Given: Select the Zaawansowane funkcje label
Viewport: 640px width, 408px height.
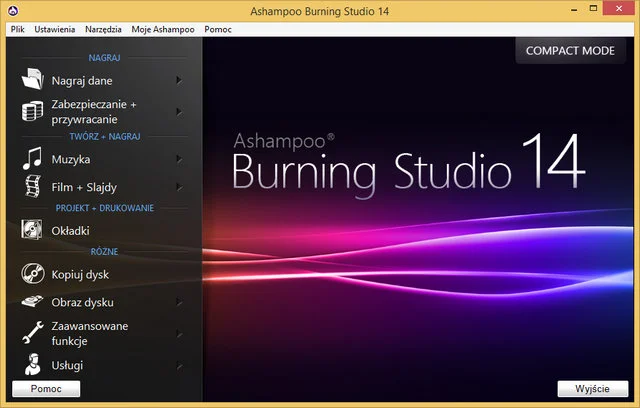Looking at the screenshot, I should click(90, 334).
